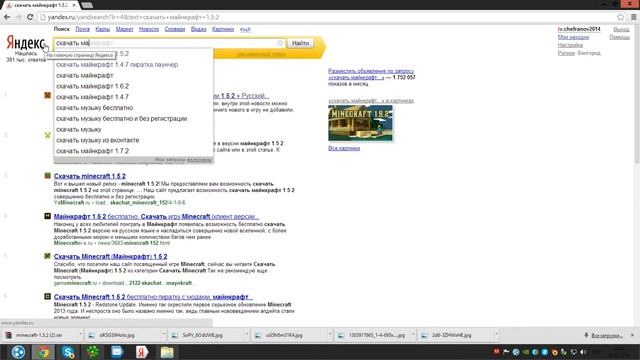Open the Все картинки link
640x360 pixels.
344,148
